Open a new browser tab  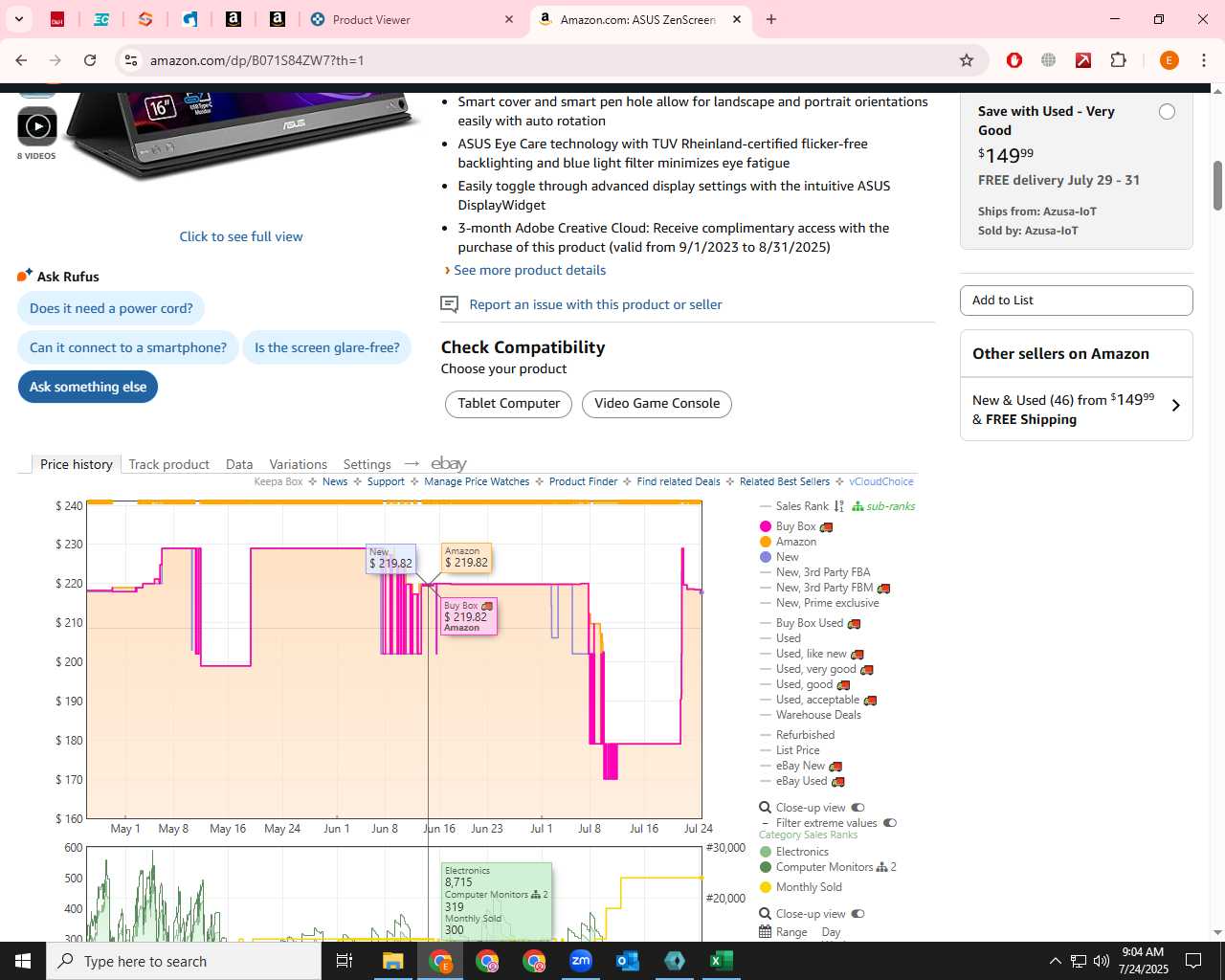(x=771, y=19)
